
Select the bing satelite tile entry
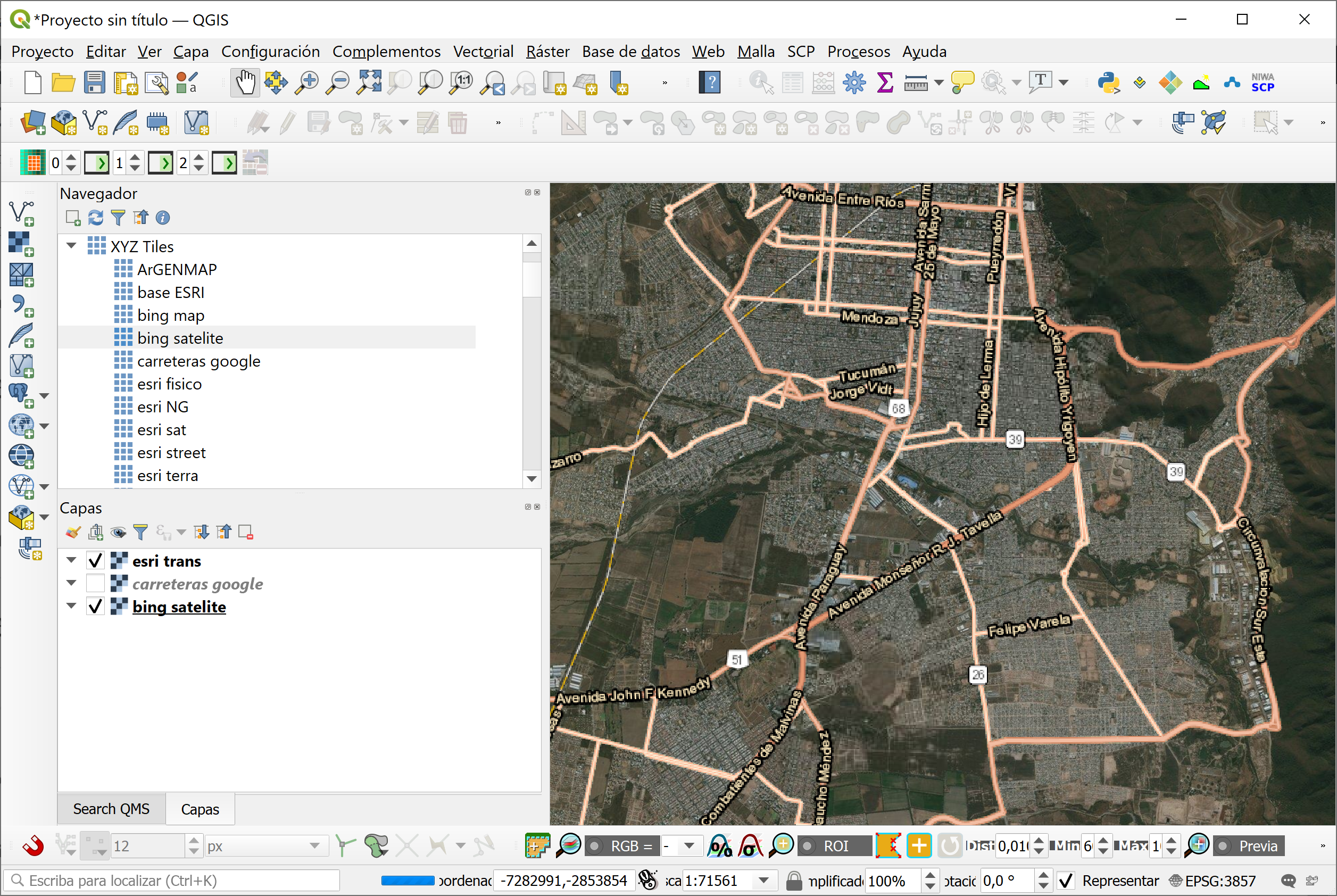pyautogui.click(x=180, y=338)
